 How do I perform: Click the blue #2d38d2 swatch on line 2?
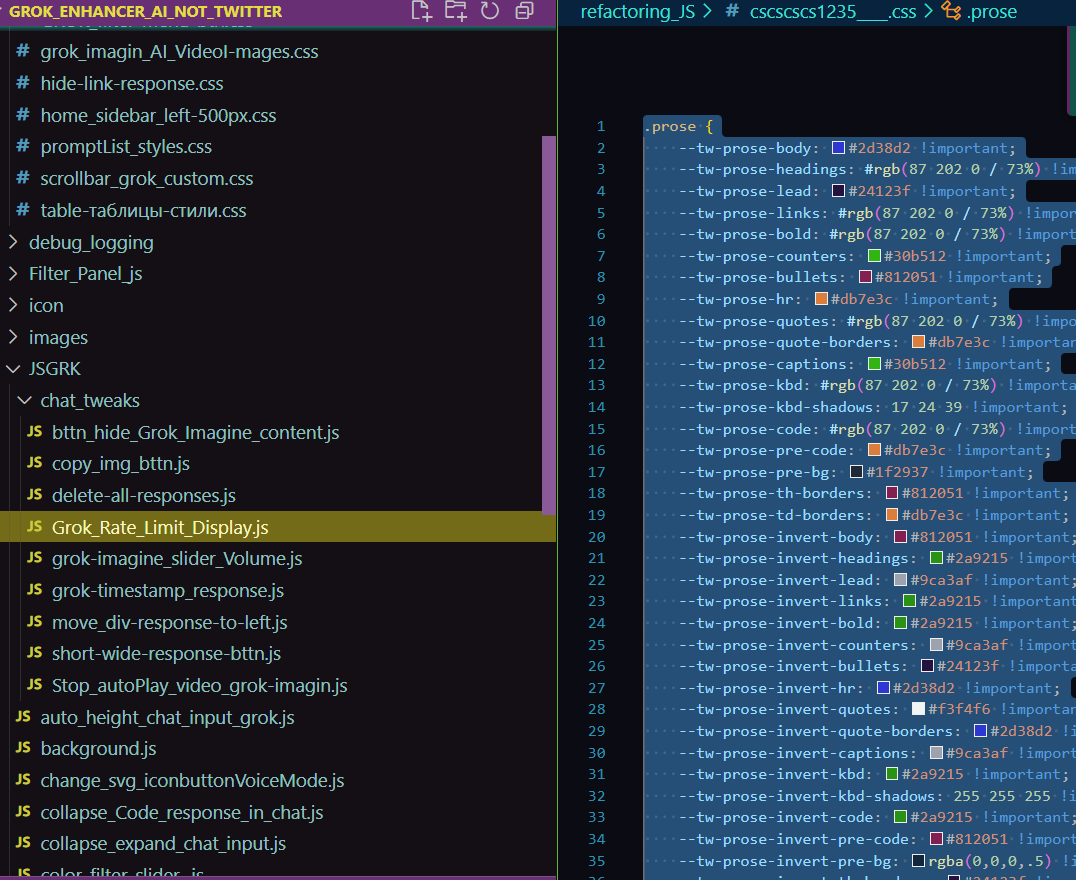click(x=838, y=148)
